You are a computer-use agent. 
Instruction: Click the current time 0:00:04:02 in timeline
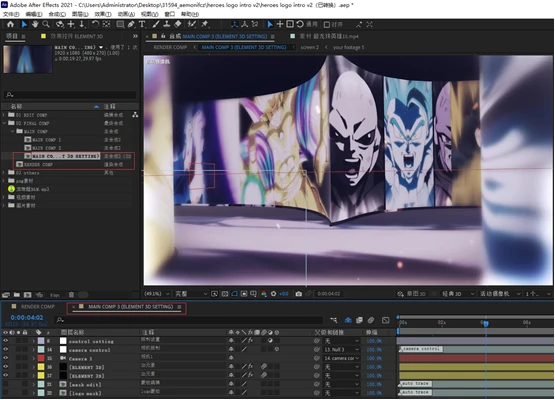tap(27, 318)
